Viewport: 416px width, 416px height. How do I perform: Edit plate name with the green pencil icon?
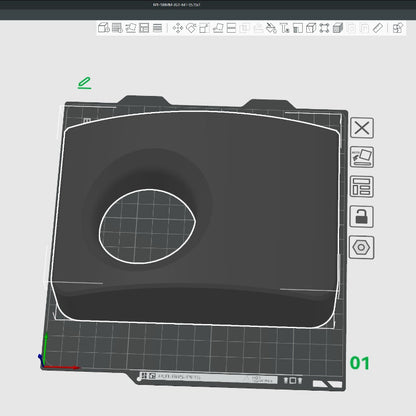click(84, 83)
